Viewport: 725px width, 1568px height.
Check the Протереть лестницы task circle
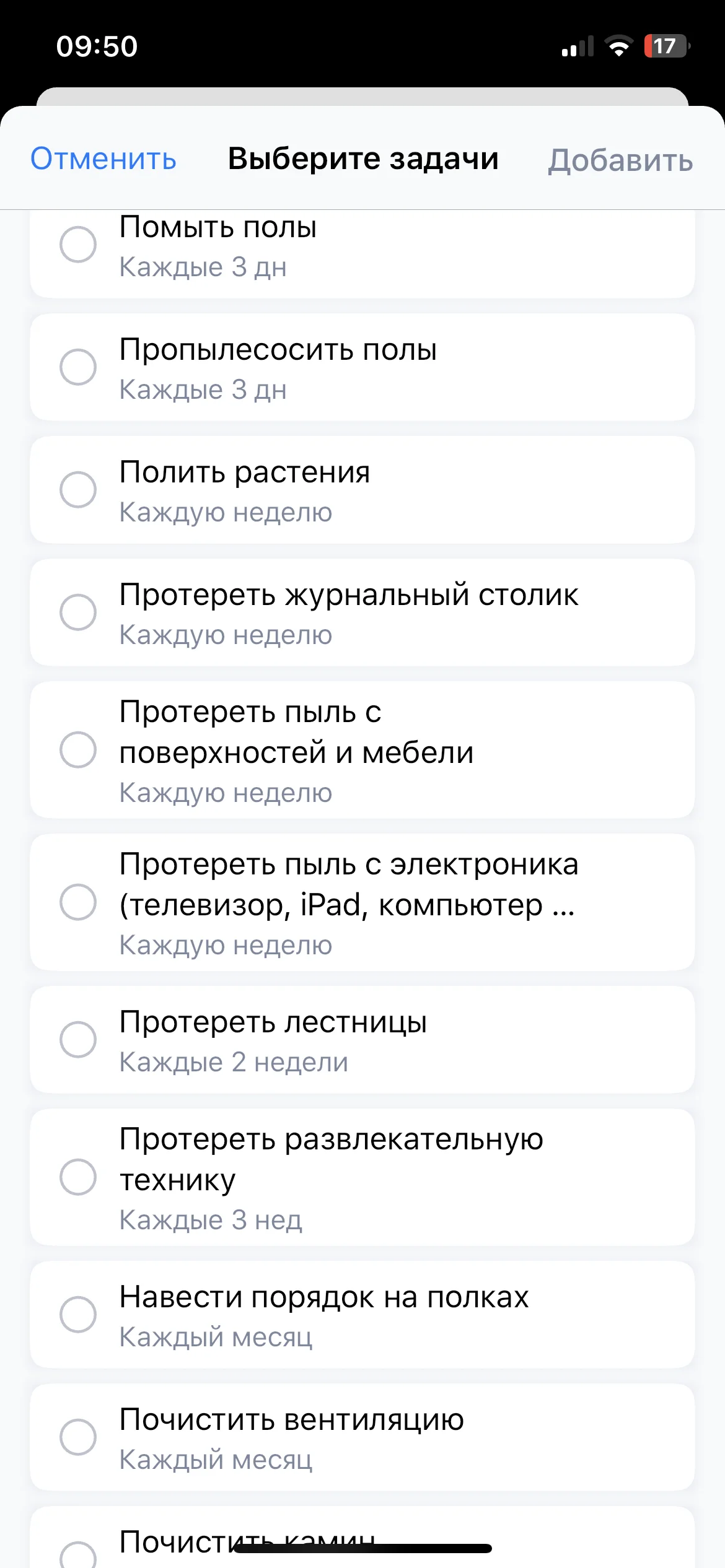pyautogui.click(x=78, y=1039)
